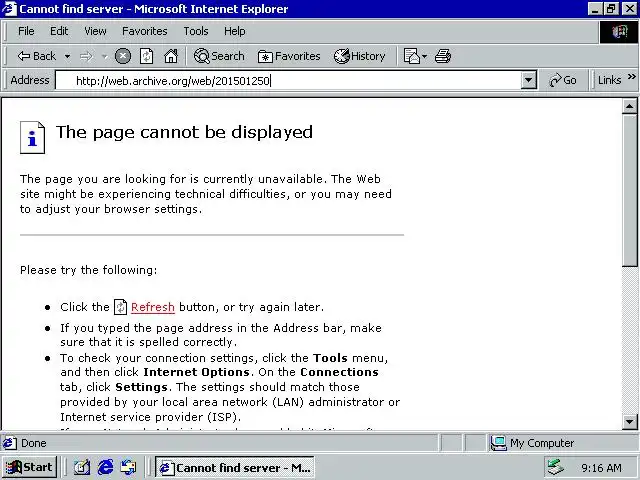Open the Favorites menu

(144, 31)
